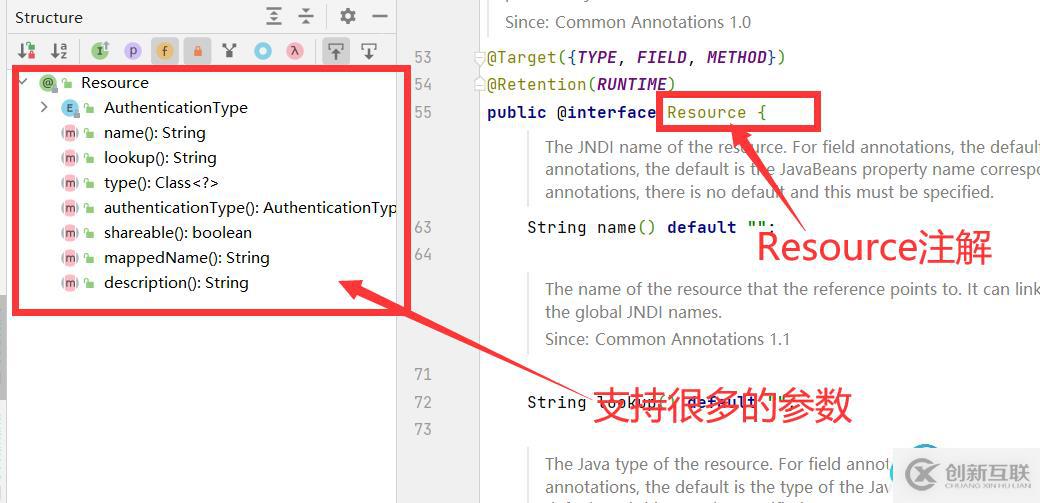Image resolution: width=1040 pixels, height=503 pixels.
Task: Select the authenticationType() tree entry
Action: click(249, 208)
